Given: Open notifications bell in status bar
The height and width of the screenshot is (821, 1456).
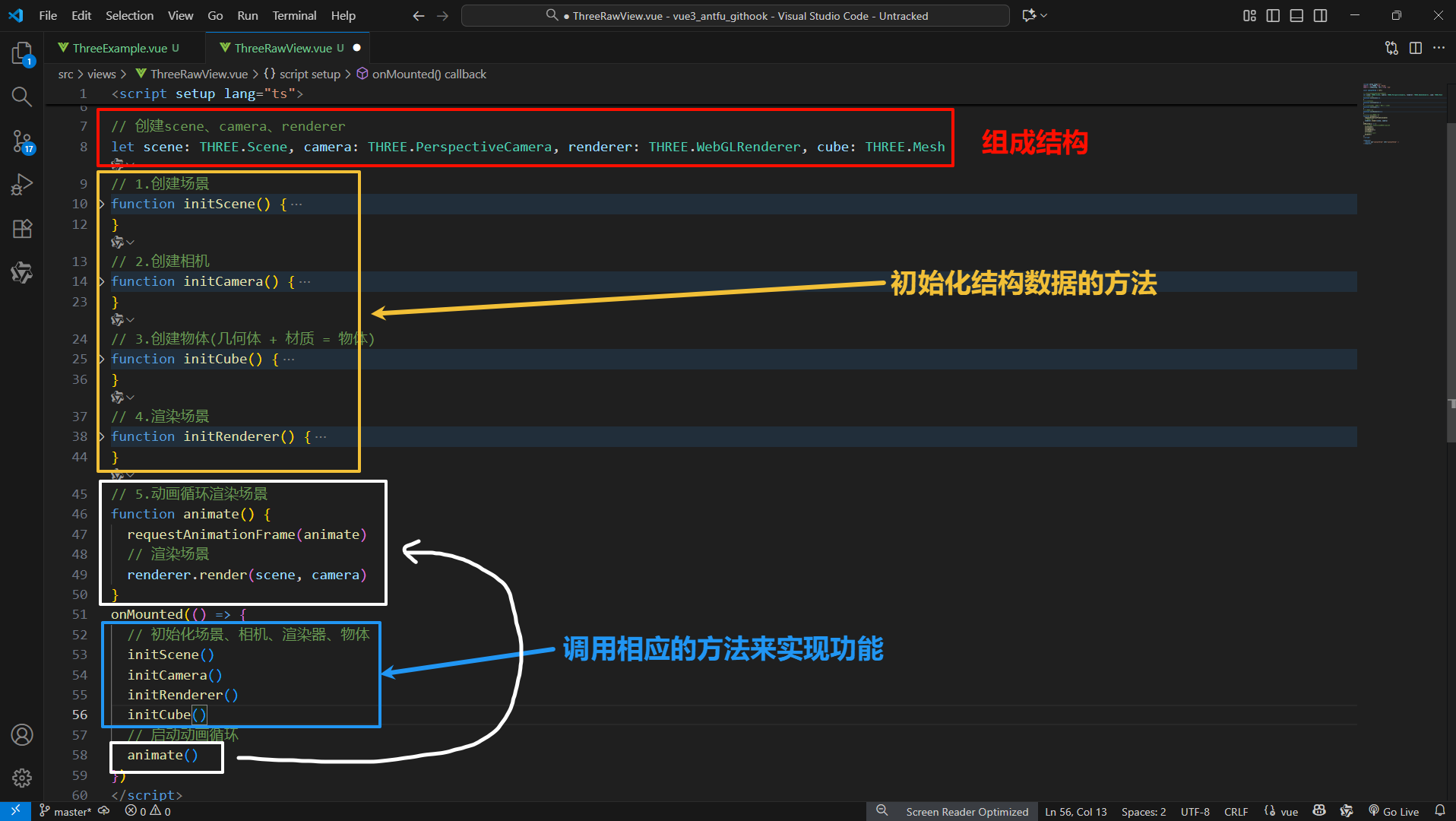Looking at the screenshot, I should (1439, 811).
